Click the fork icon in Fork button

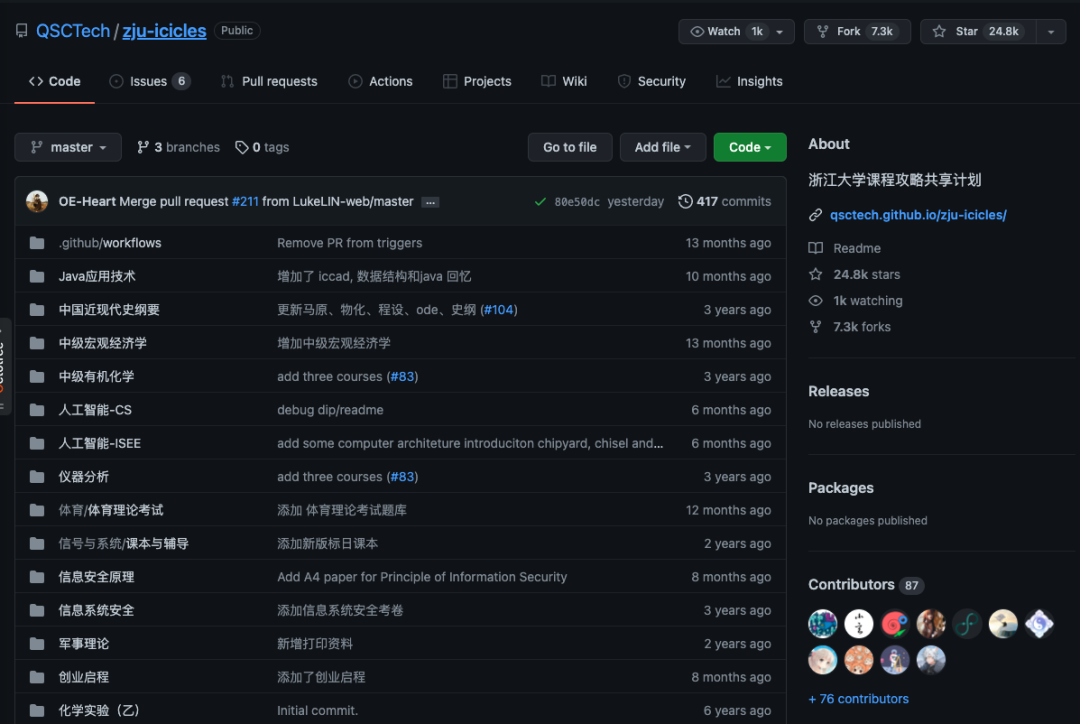coord(822,32)
